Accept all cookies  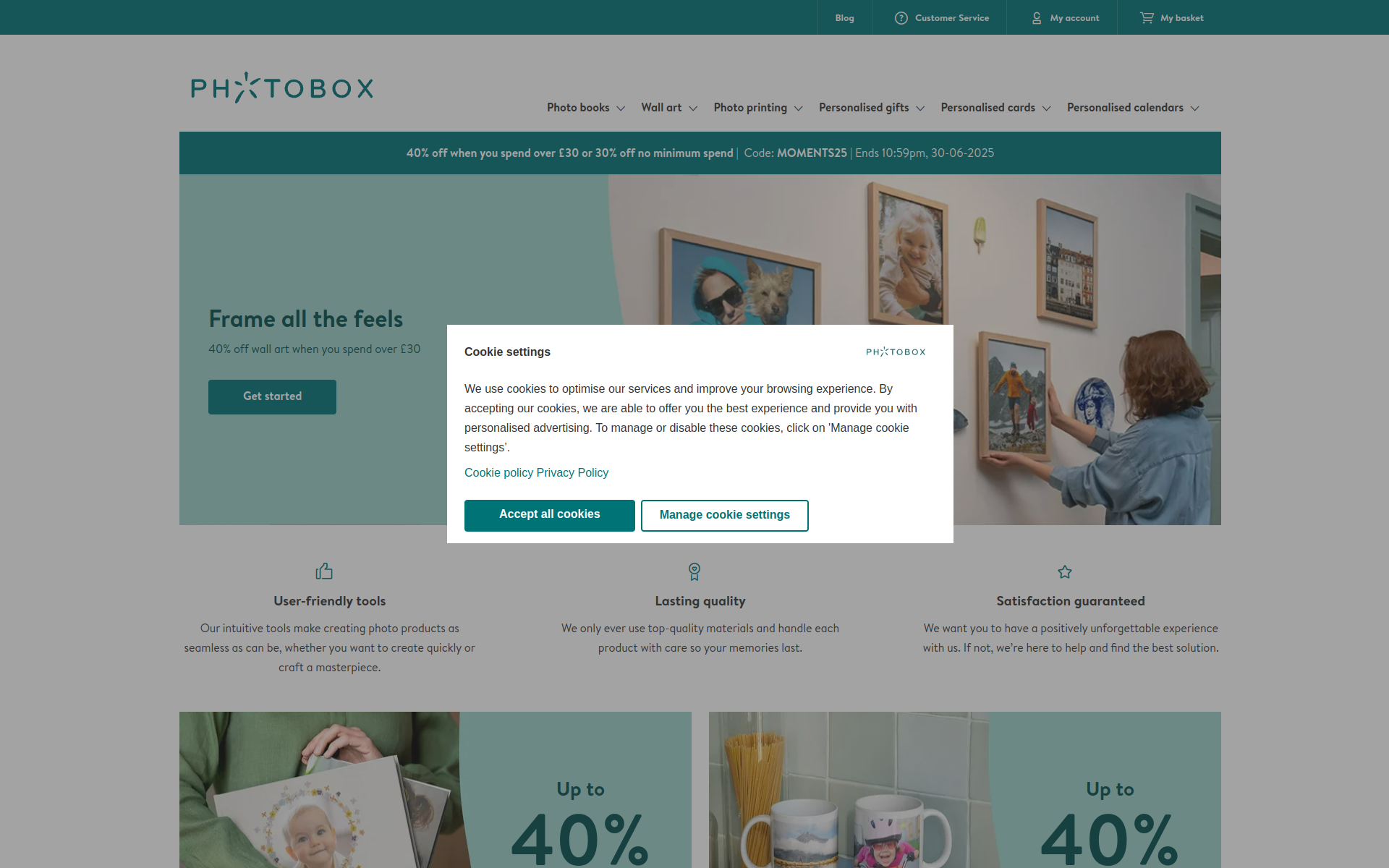550,515
